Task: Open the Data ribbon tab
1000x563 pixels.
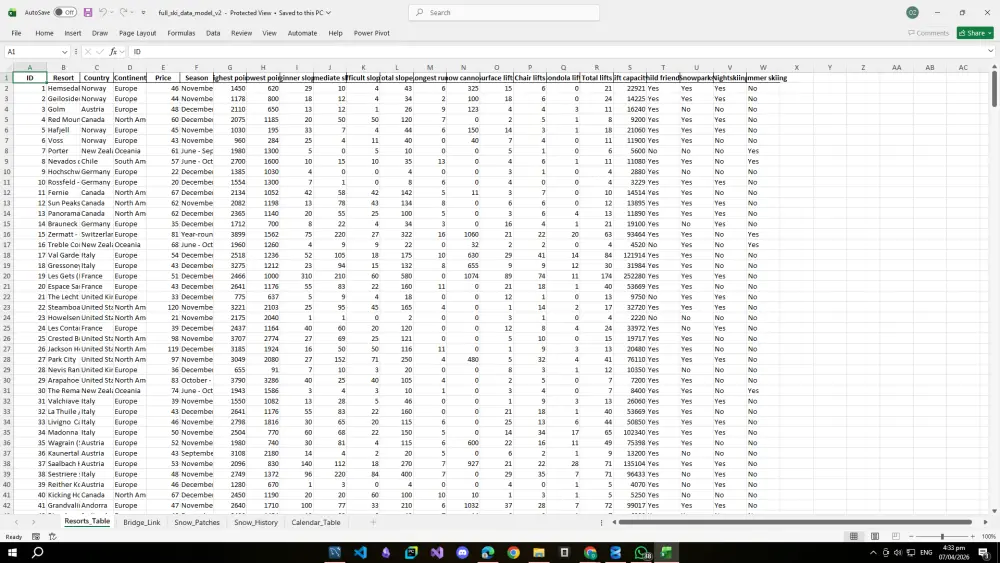Action: click(x=213, y=33)
